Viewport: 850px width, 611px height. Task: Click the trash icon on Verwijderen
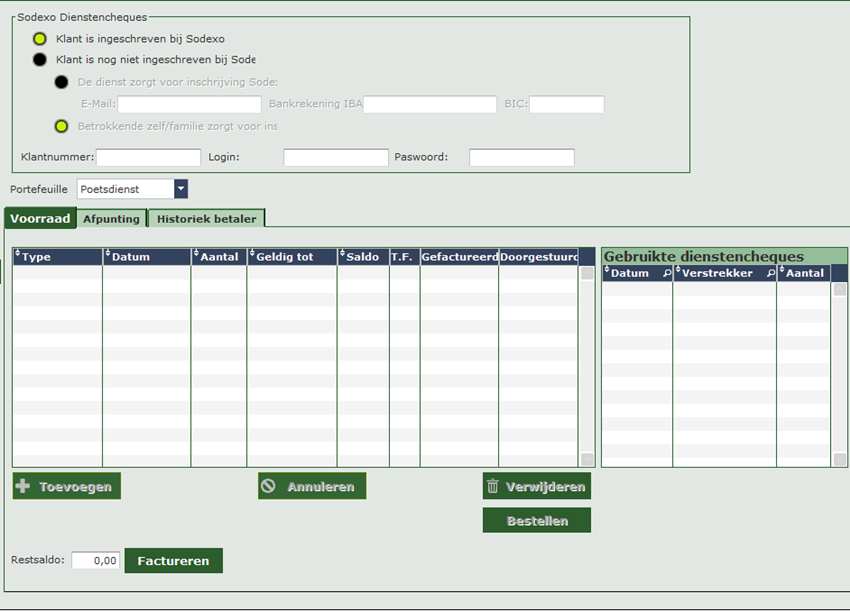493,487
